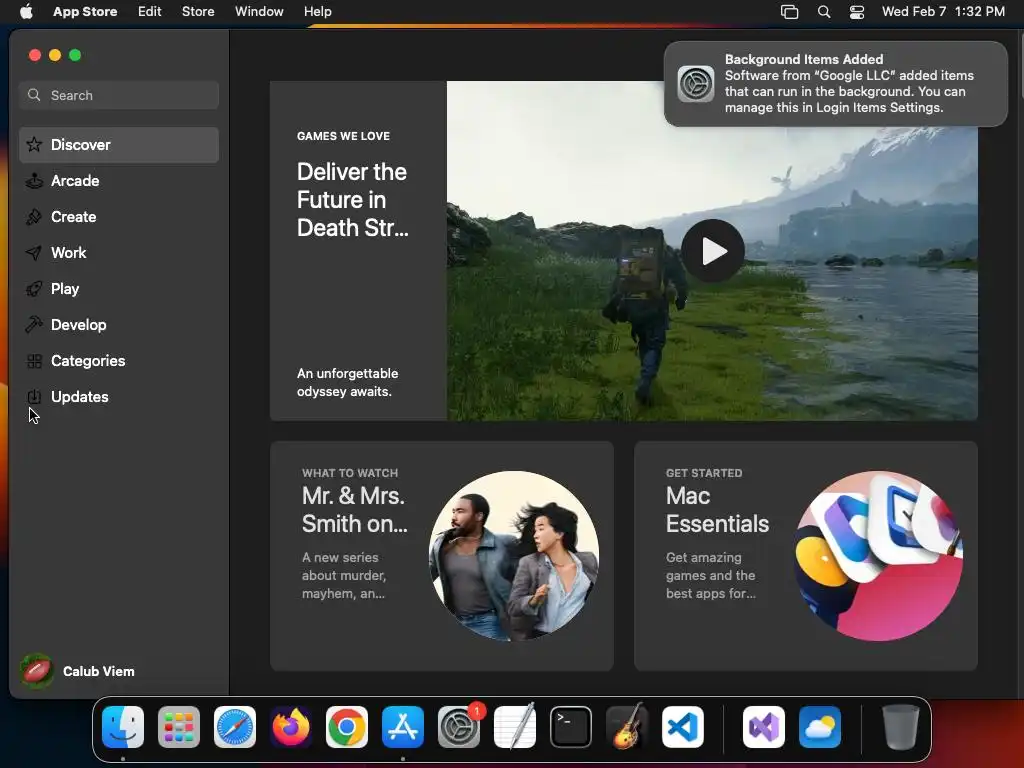Open the weather cloud app in dock
Screen dimensions: 1024x768
point(820,727)
